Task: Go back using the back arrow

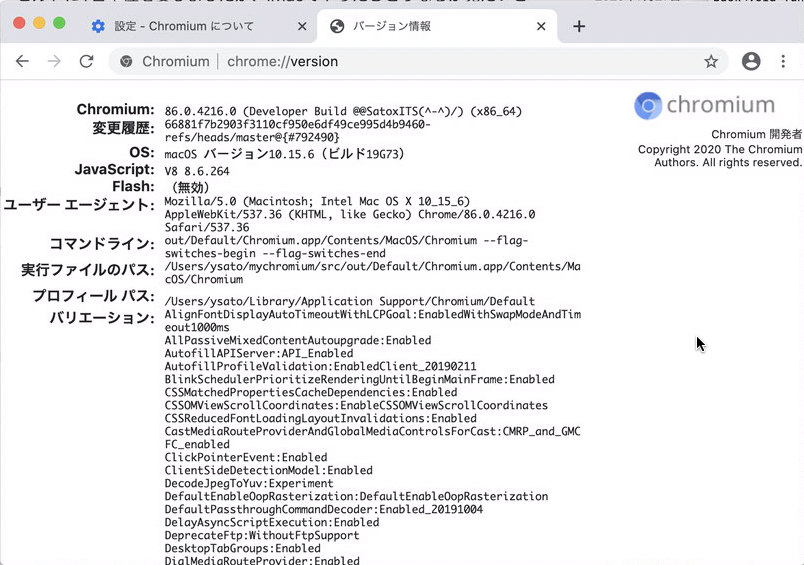Action: [22, 61]
